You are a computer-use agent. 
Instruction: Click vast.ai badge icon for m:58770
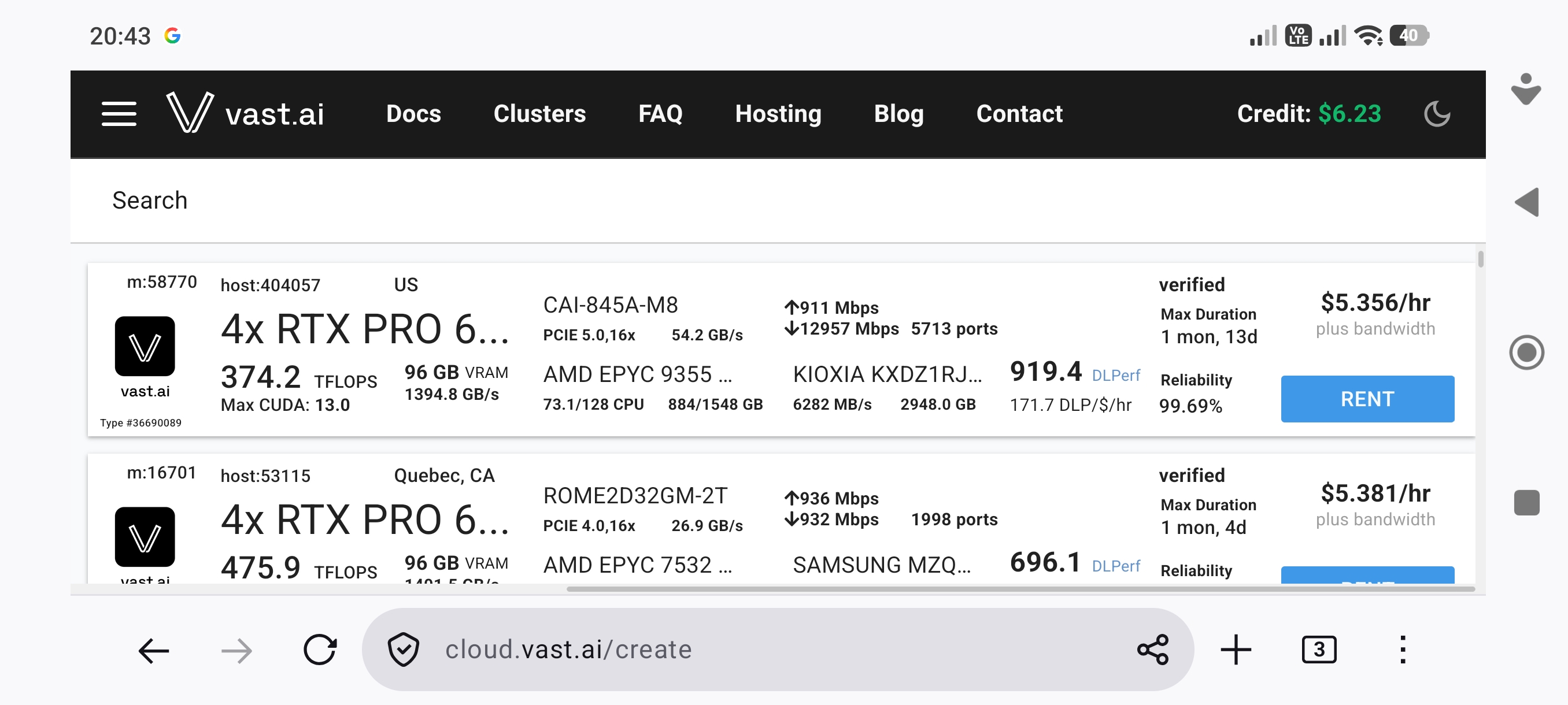145,346
